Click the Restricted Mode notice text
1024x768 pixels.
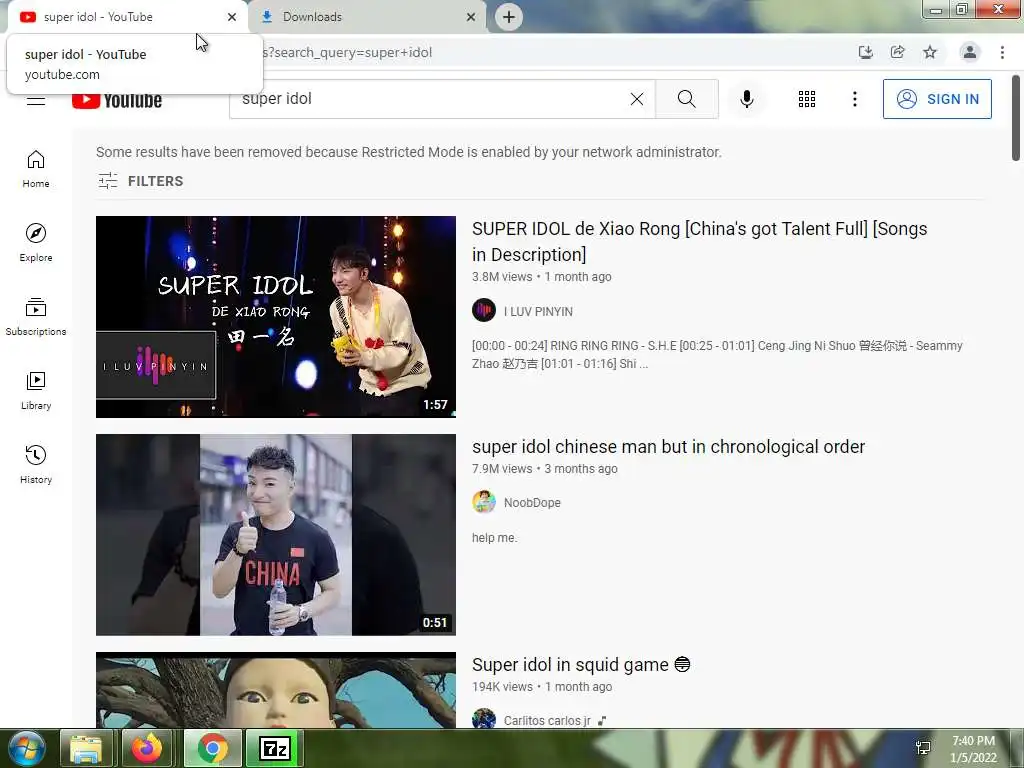point(409,152)
